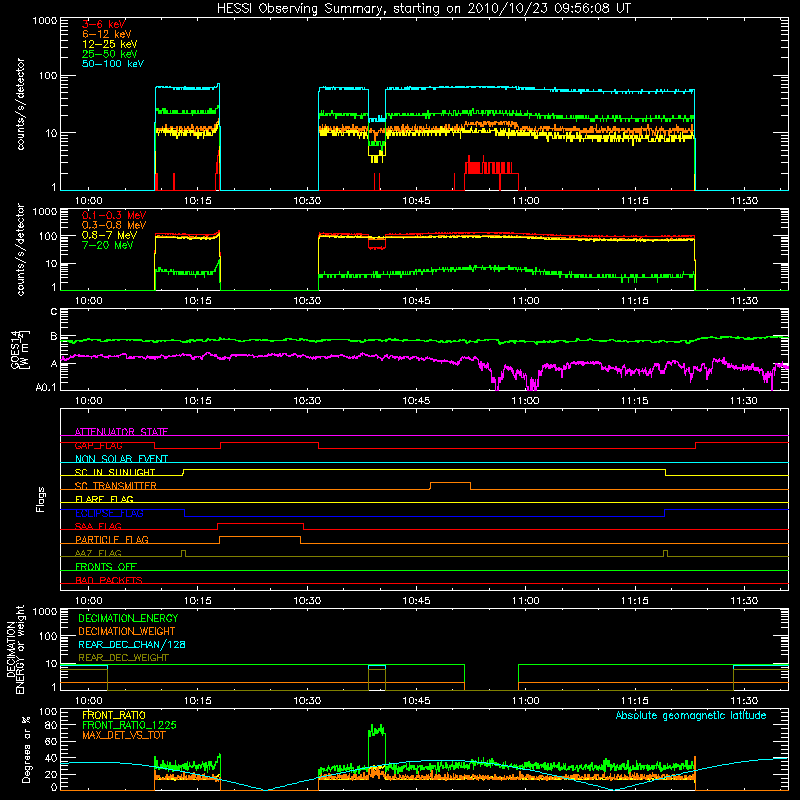Click the DECIMATION_WEIGHT legend entry

127,632
